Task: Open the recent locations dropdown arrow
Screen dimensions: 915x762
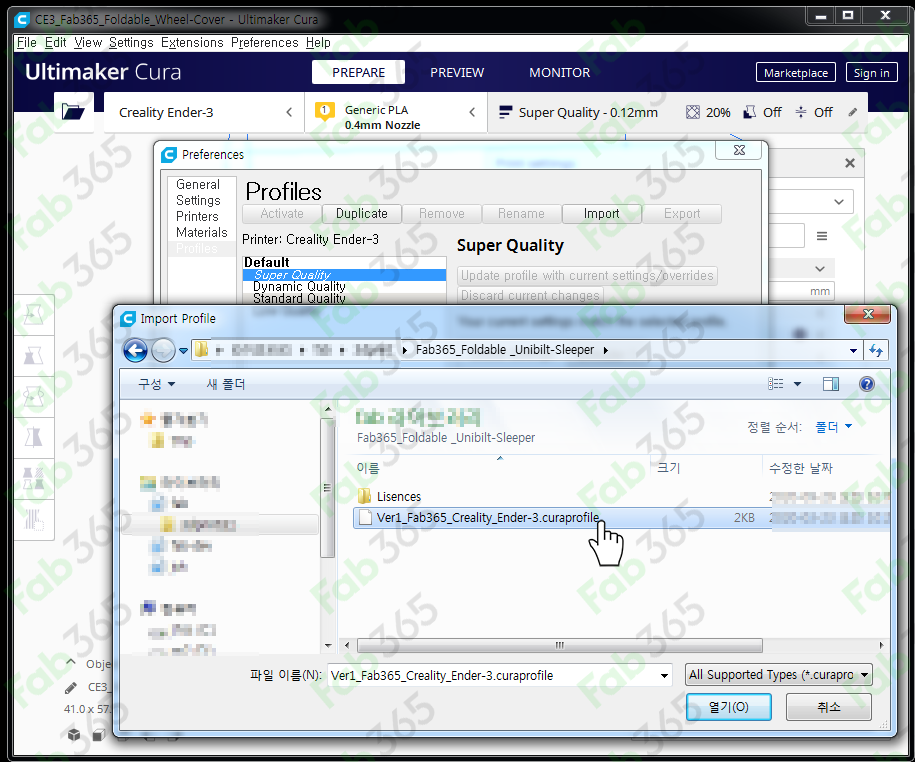Action: coord(183,351)
